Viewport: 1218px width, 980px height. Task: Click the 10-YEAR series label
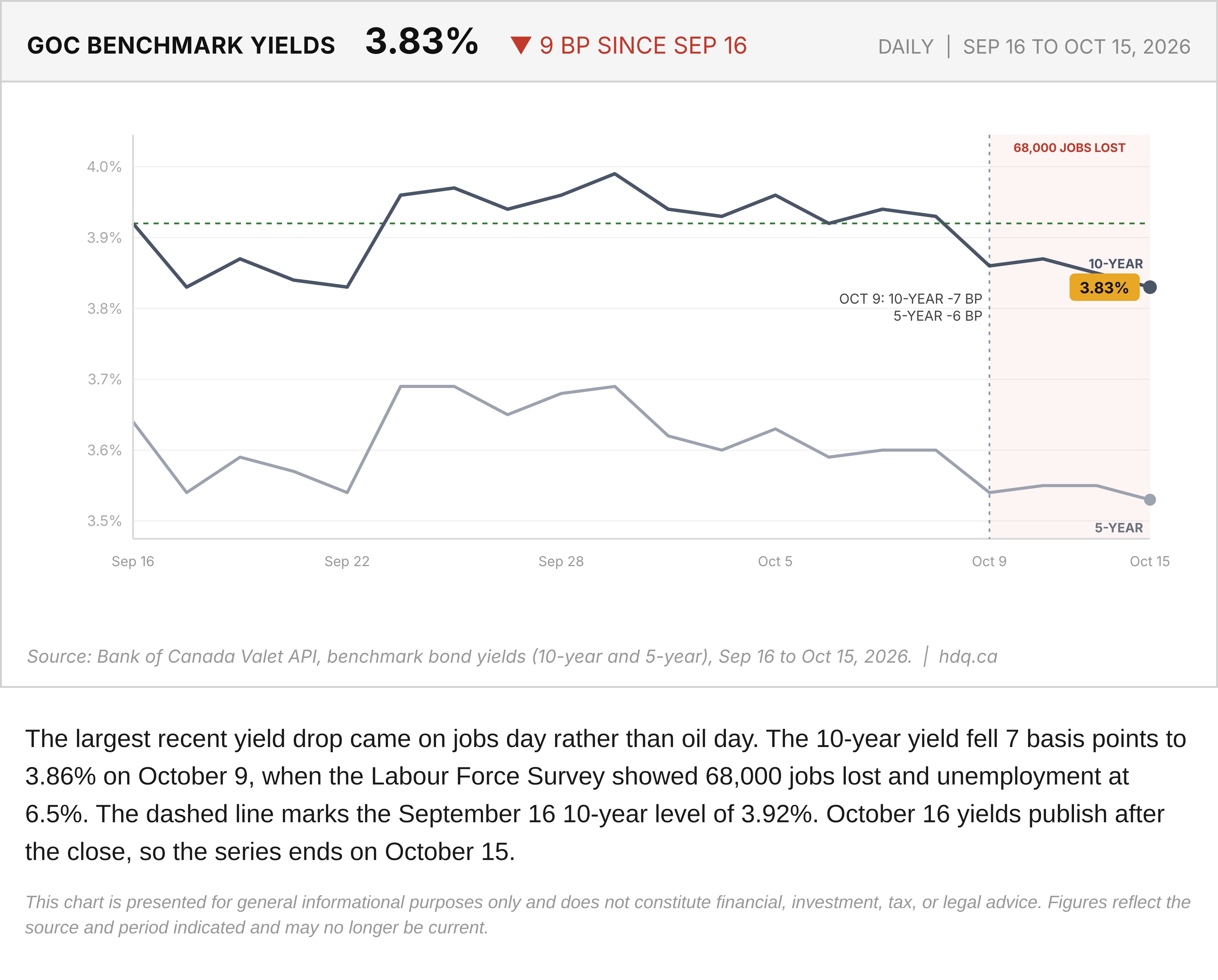tap(1115, 264)
